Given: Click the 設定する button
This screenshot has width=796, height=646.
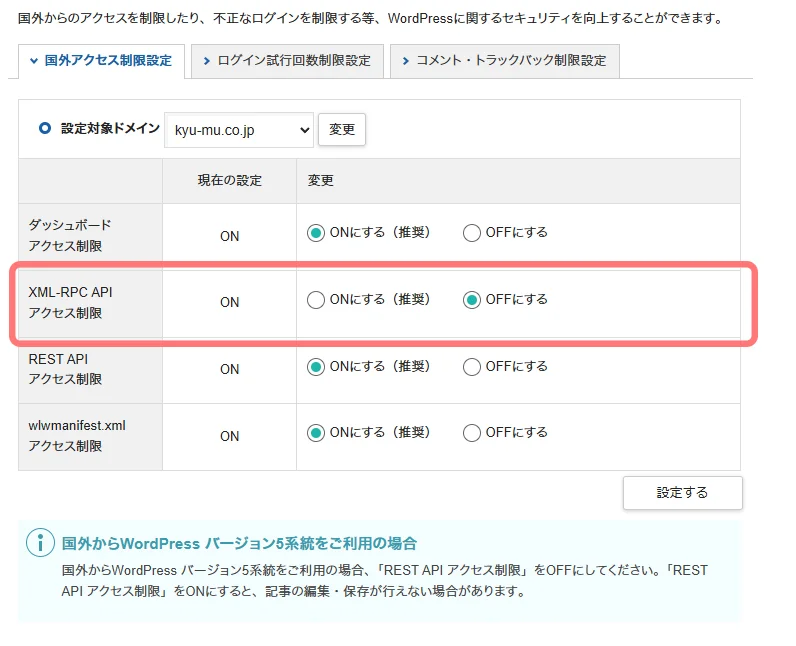Looking at the screenshot, I should (x=682, y=493).
